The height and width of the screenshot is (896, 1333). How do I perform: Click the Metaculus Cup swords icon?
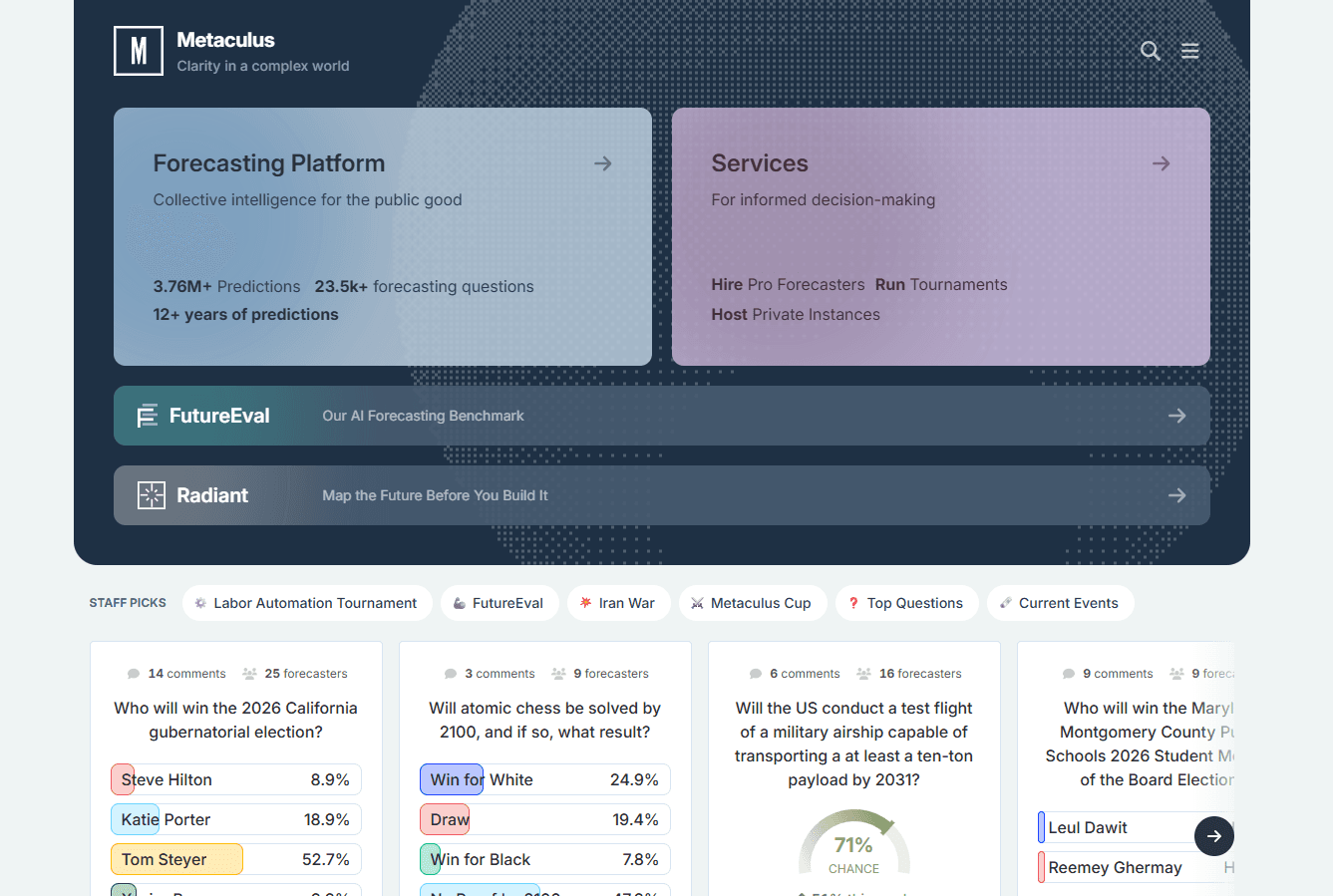(697, 603)
